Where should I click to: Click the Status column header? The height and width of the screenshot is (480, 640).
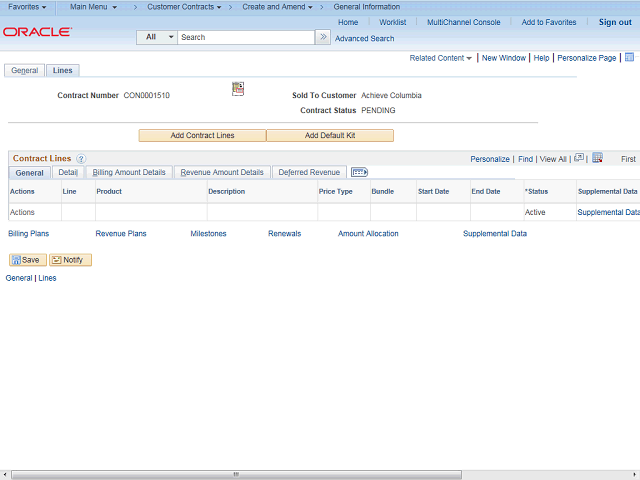tap(536, 191)
